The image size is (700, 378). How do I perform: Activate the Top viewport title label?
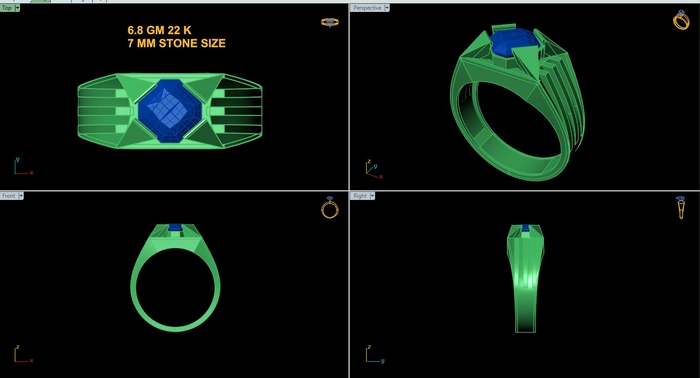click(x=7, y=8)
